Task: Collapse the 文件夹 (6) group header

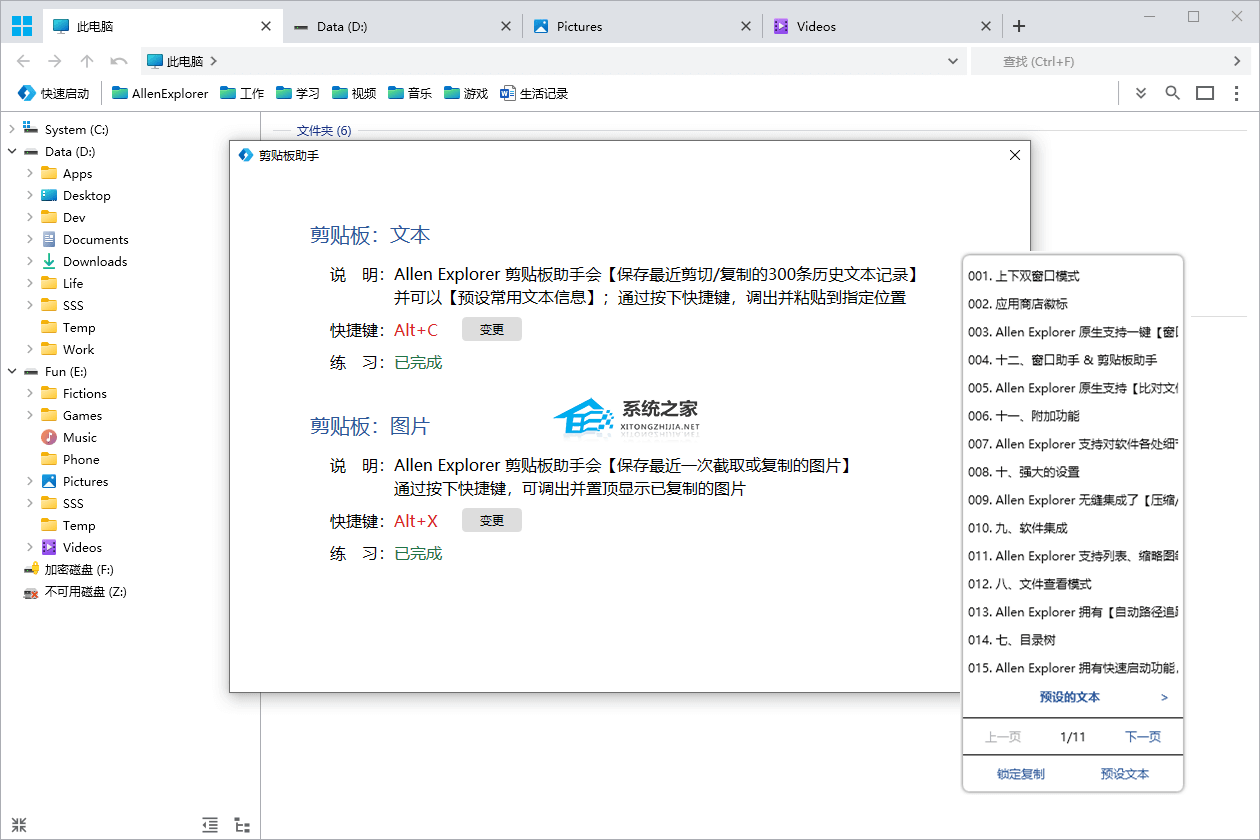Action: coord(324,131)
